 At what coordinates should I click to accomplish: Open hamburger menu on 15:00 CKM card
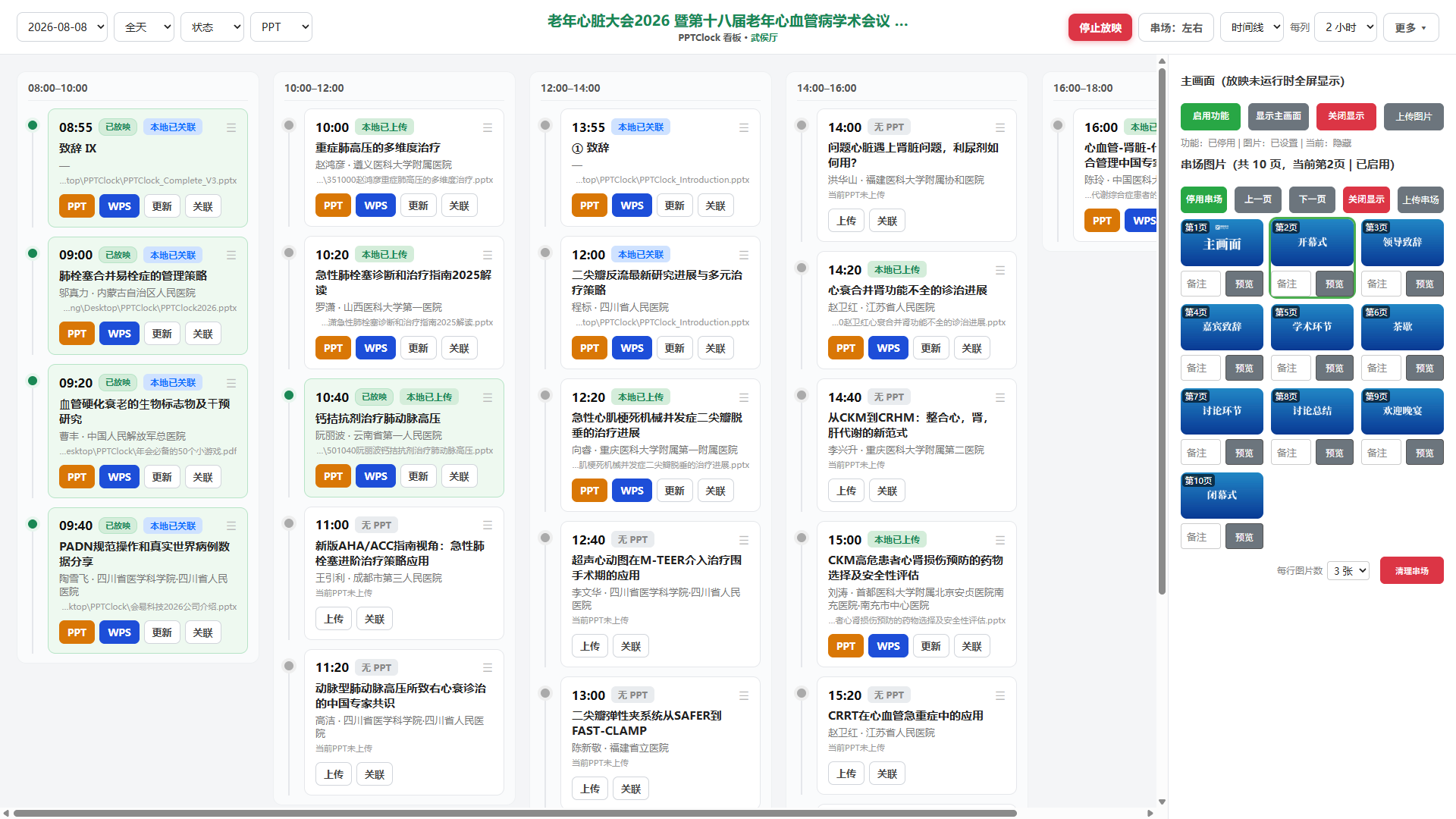tap(1000, 541)
